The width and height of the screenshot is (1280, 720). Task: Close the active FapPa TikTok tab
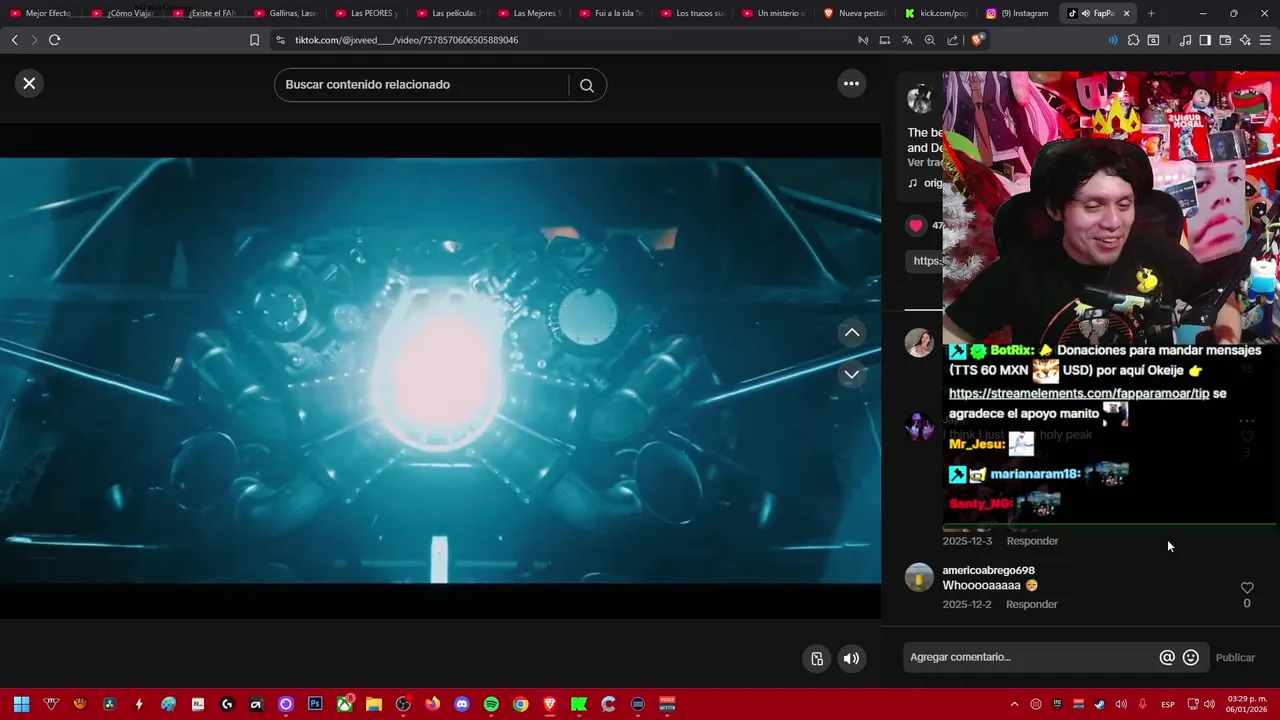(1126, 14)
